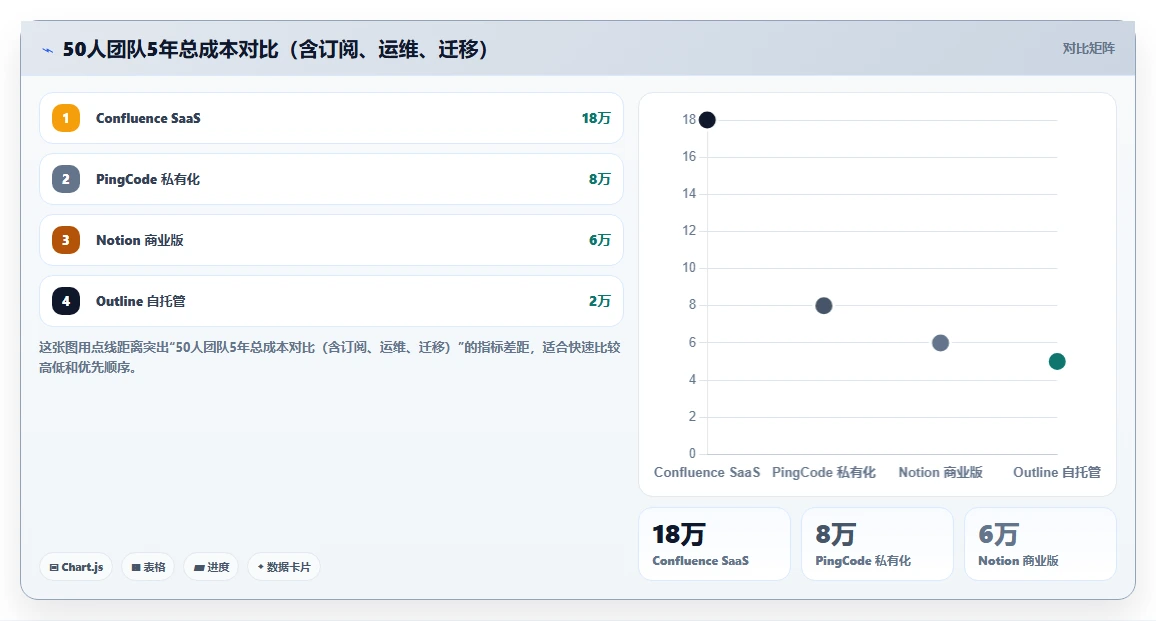Open the 8万 PingCode 私有化 summary card
Screen dimensions: 1156x621
point(877,544)
